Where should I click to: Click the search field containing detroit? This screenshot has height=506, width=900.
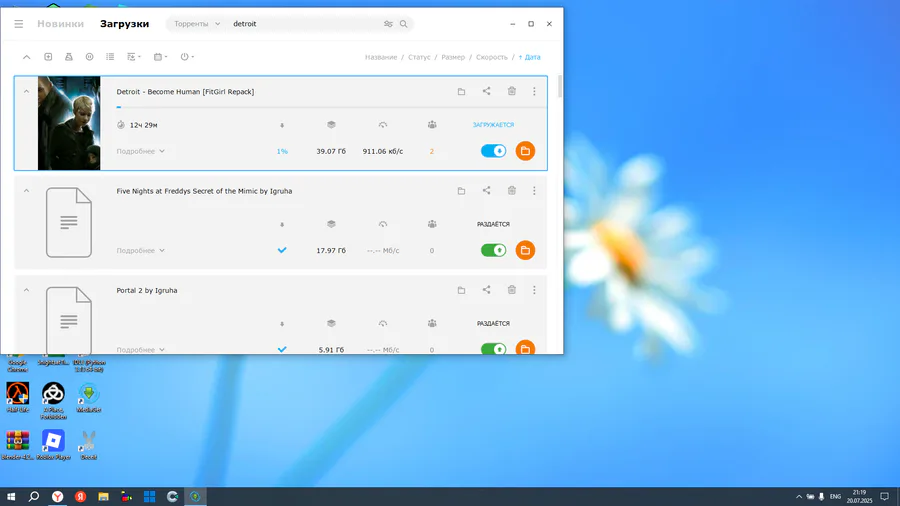(x=304, y=24)
